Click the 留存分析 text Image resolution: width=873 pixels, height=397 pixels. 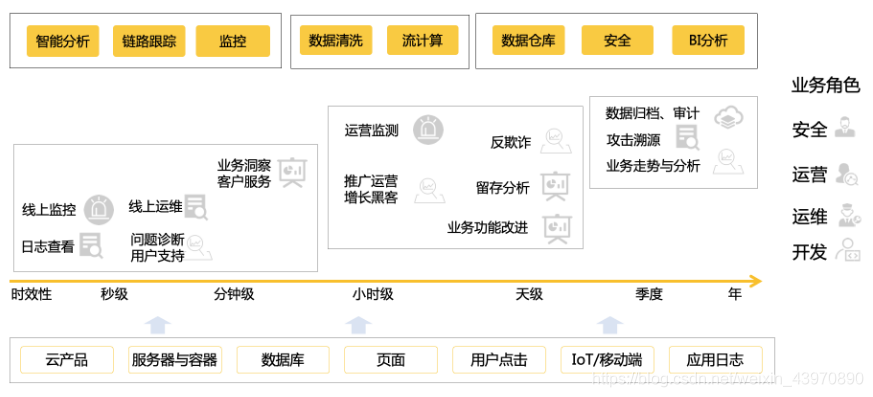tap(503, 188)
